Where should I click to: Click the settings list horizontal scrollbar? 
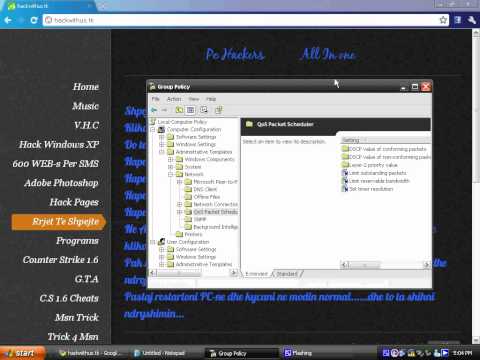386,265
